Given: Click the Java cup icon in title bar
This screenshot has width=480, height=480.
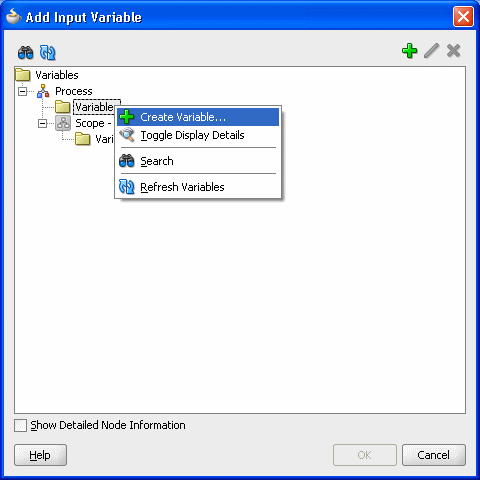Looking at the screenshot, I should click(14, 16).
